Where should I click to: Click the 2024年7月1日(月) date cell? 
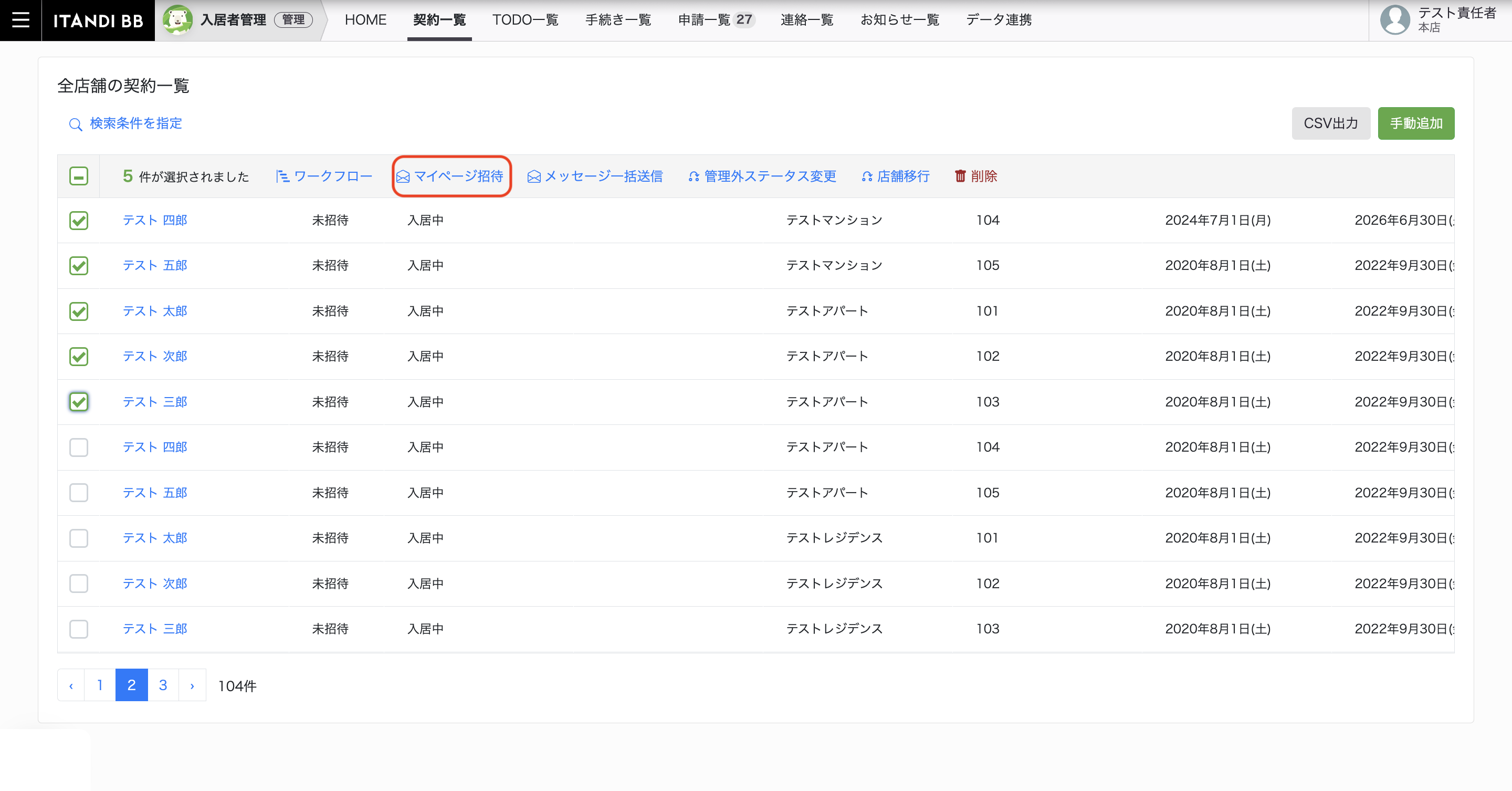(x=1218, y=220)
